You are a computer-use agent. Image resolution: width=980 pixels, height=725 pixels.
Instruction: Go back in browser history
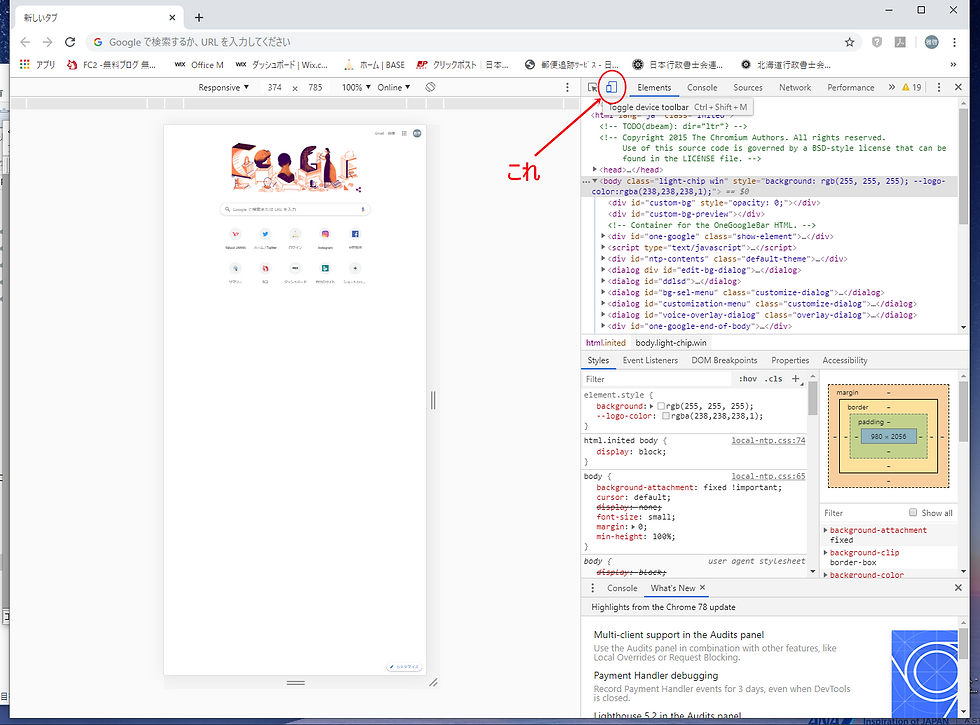[25, 42]
